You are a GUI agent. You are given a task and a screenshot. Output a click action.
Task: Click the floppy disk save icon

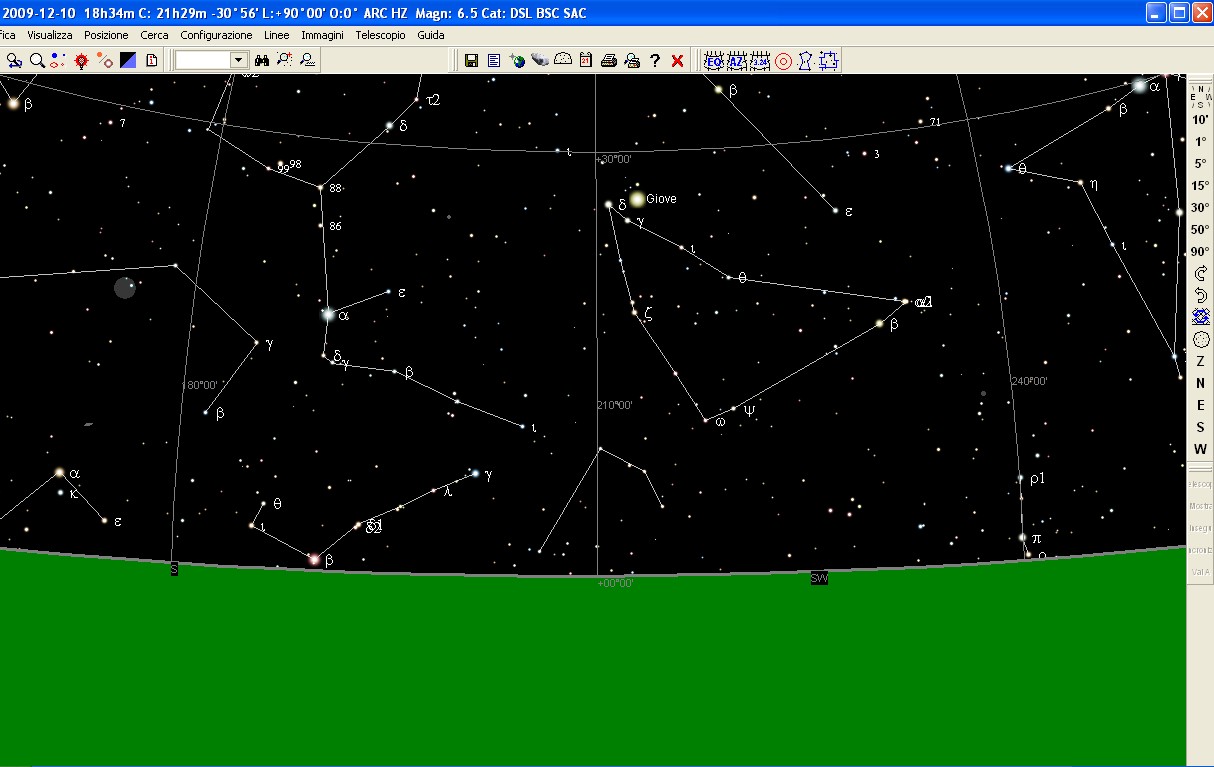click(x=471, y=61)
